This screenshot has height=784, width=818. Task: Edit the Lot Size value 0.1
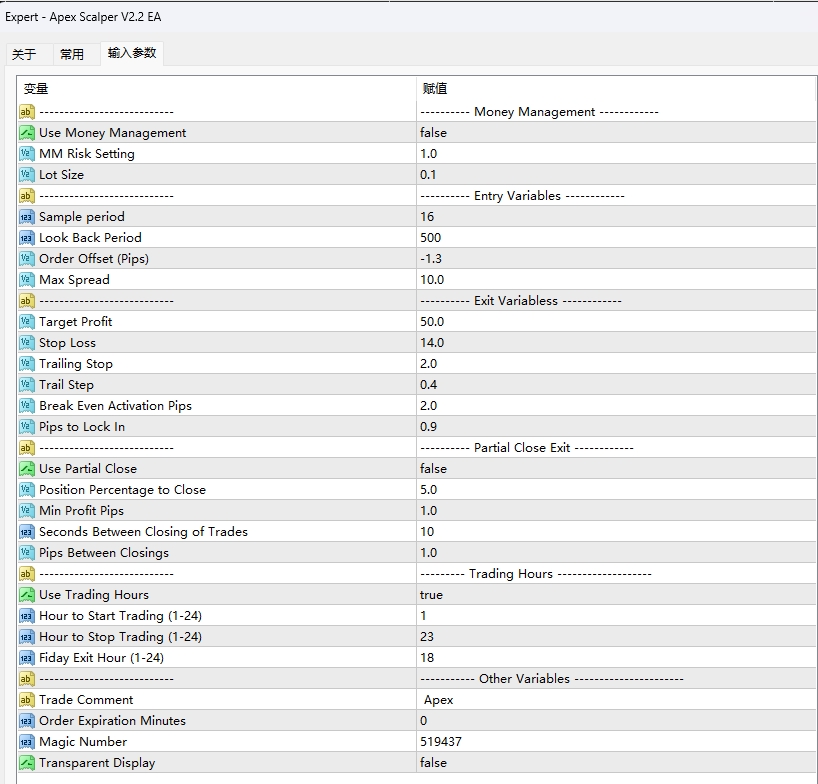point(615,175)
